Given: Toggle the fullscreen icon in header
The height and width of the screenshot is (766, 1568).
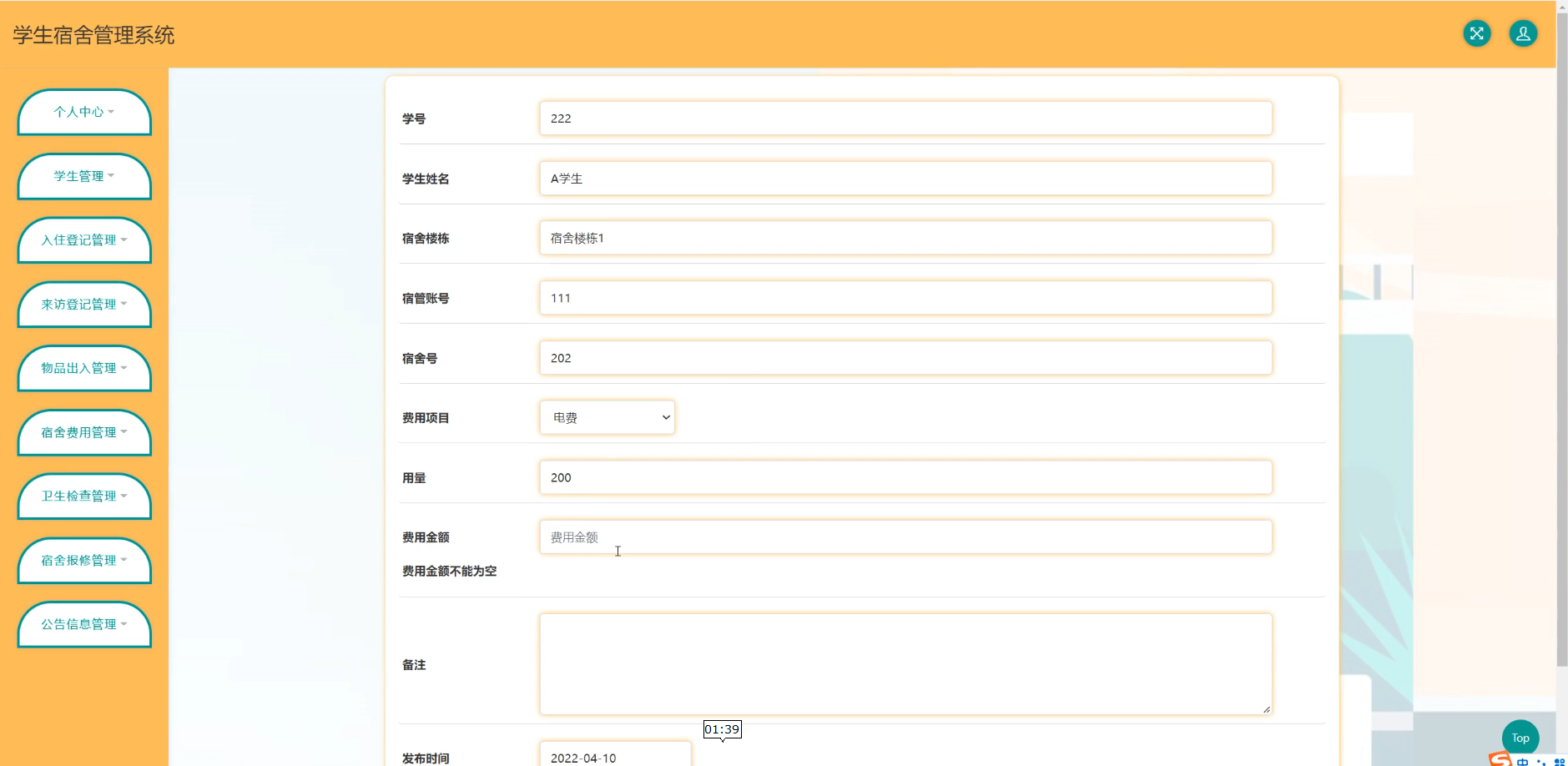Looking at the screenshot, I should point(1476,33).
